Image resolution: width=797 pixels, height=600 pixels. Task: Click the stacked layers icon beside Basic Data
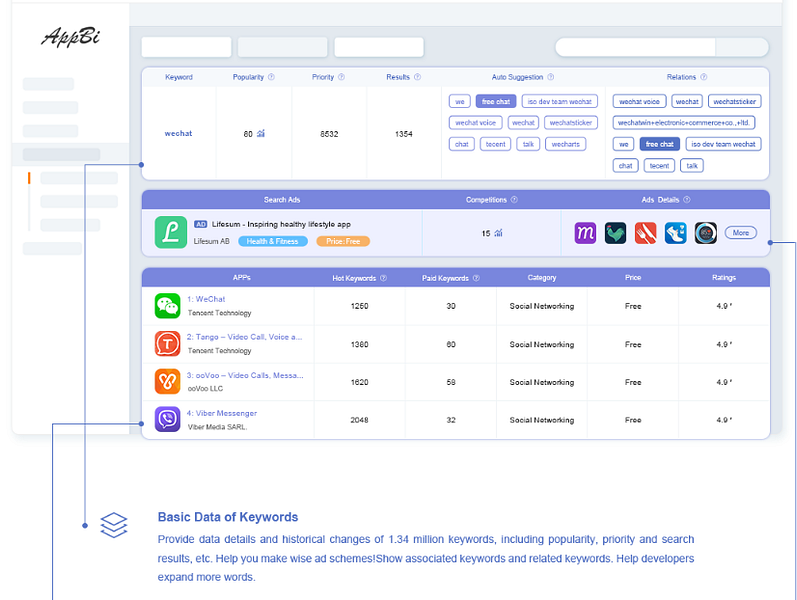click(x=114, y=525)
